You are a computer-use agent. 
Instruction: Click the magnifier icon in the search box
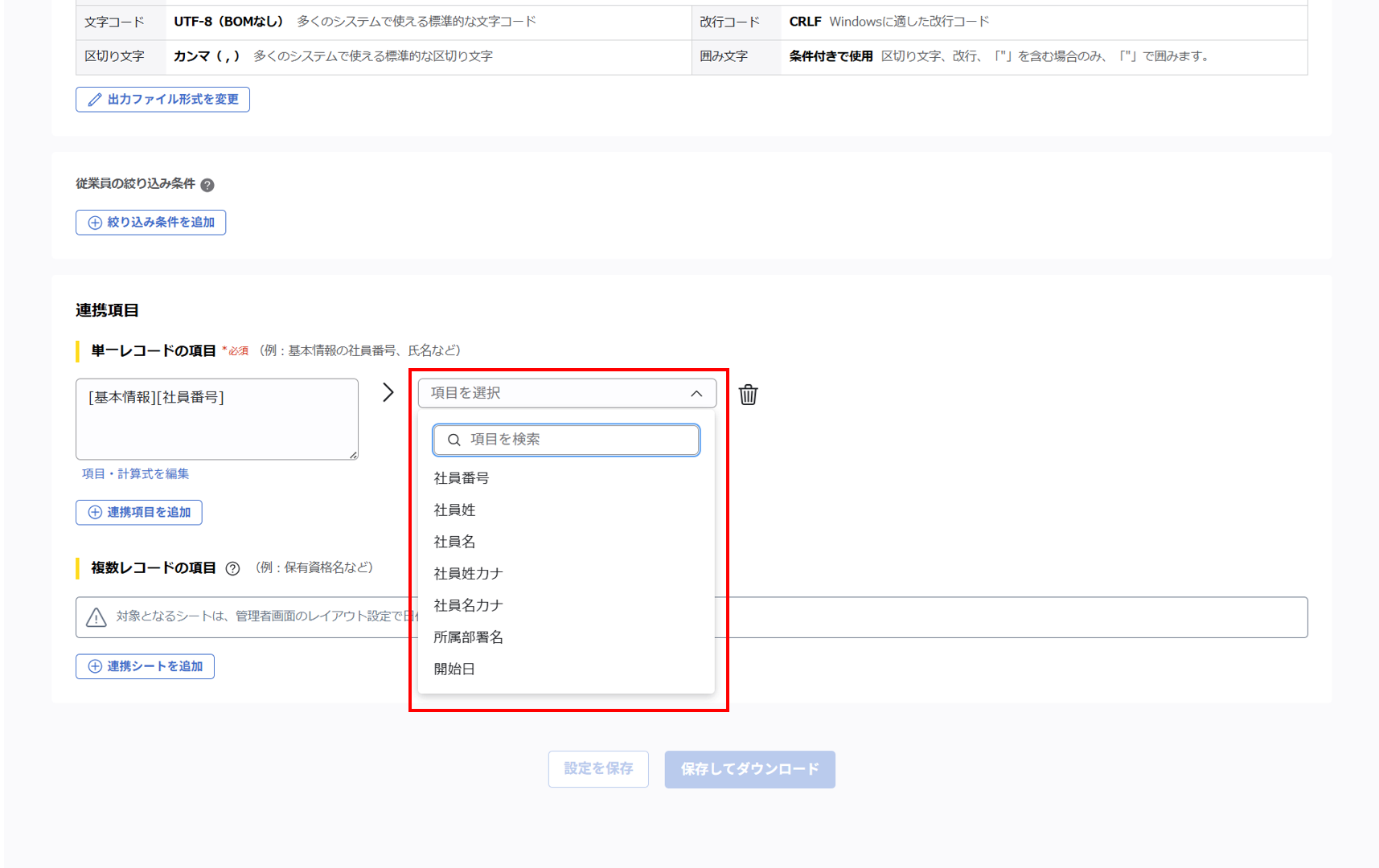click(x=454, y=440)
